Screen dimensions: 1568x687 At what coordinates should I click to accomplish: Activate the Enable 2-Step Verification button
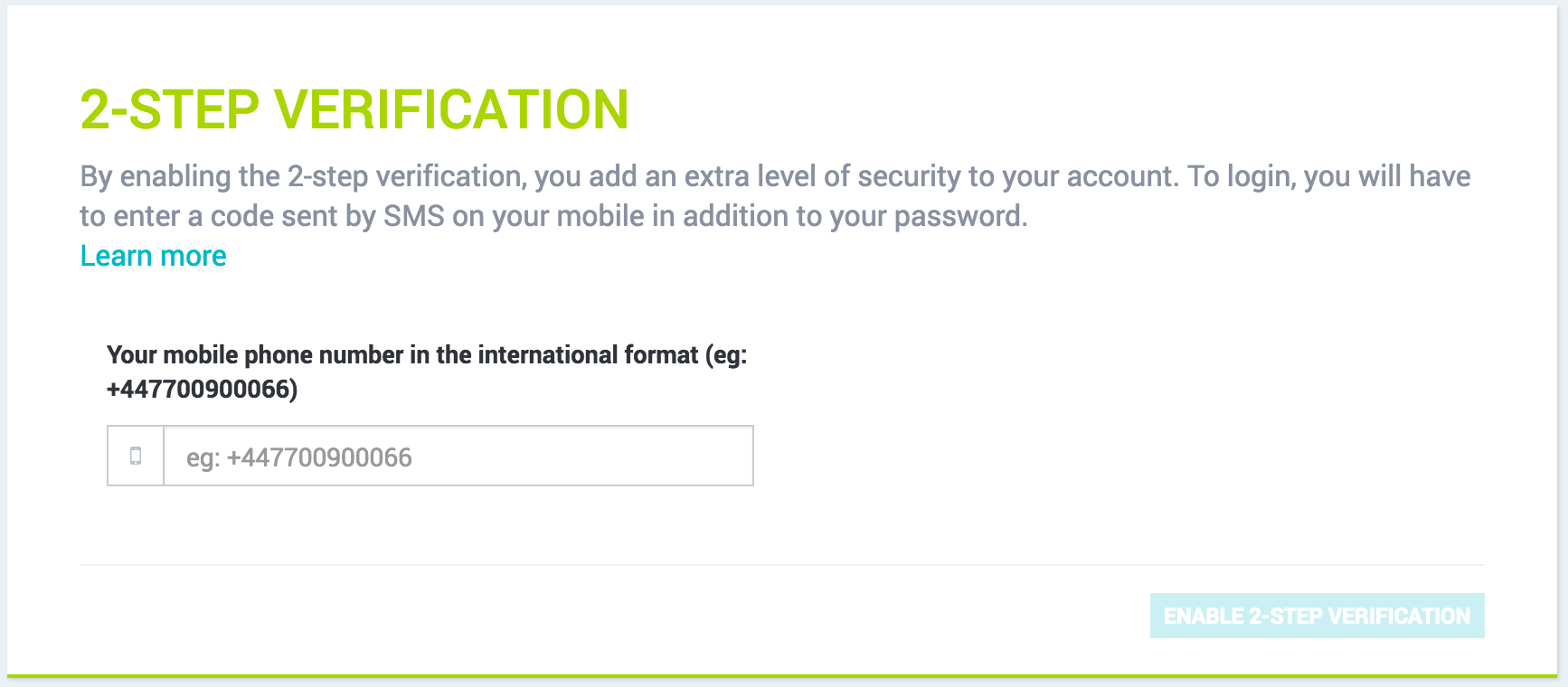[1317, 615]
